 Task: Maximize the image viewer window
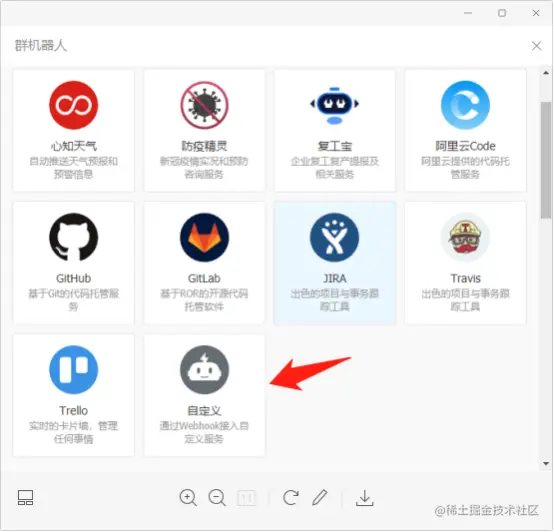(x=502, y=13)
